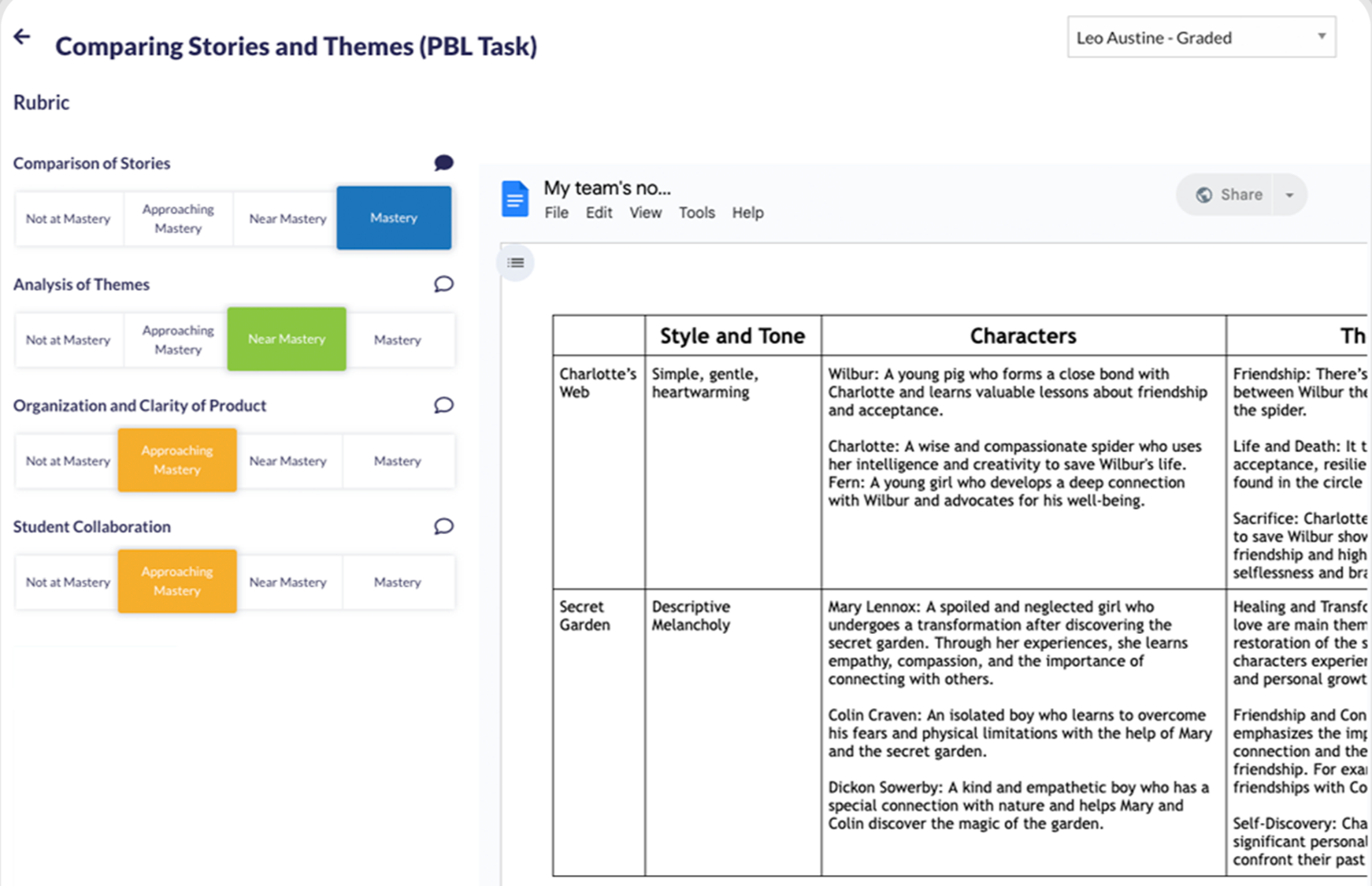Open the View menu
The height and width of the screenshot is (886, 1372).
[x=645, y=213]
